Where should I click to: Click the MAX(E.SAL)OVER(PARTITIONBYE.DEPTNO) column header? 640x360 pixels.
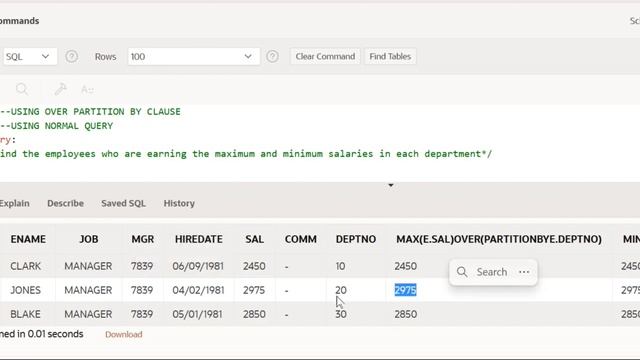[x=499, y=239]
